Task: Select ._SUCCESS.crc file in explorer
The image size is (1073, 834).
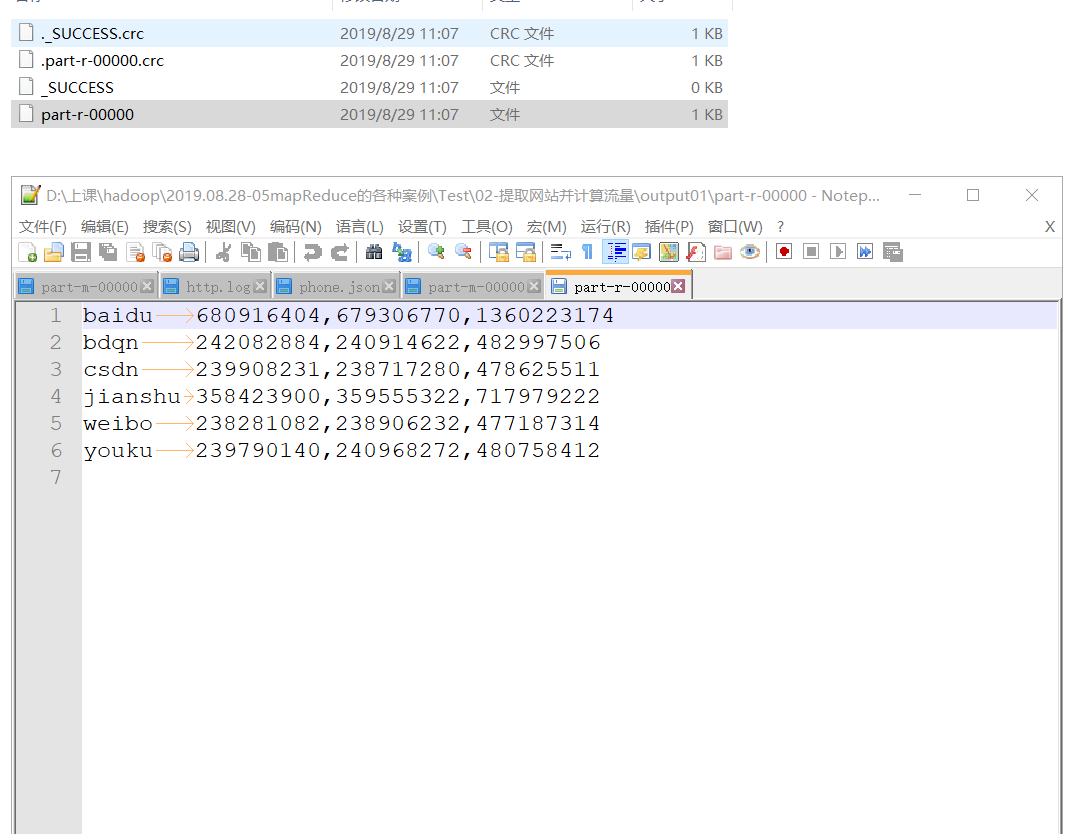Action: coord(370,34)
